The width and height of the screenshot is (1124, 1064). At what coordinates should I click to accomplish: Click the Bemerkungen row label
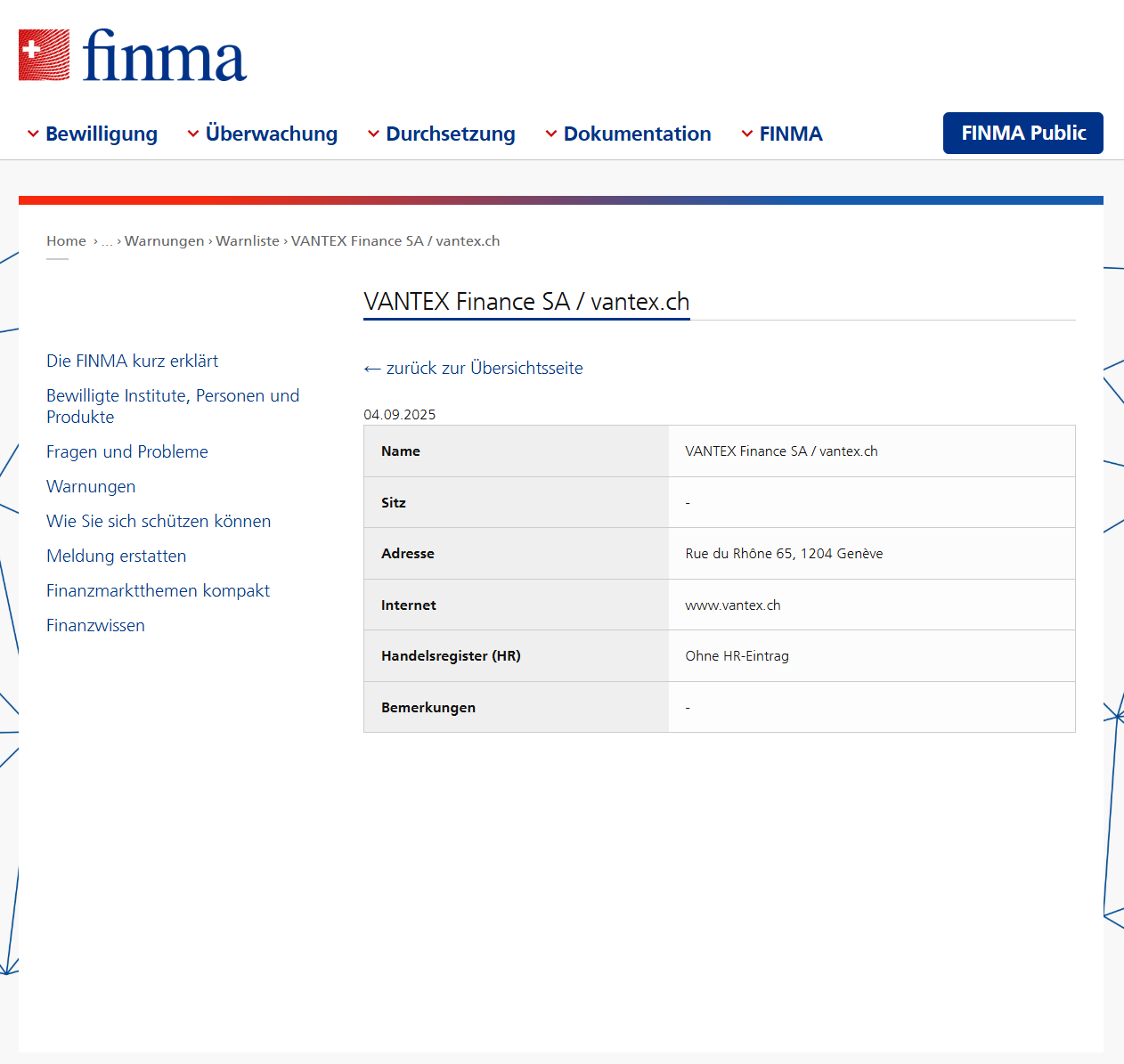[428, 708]
